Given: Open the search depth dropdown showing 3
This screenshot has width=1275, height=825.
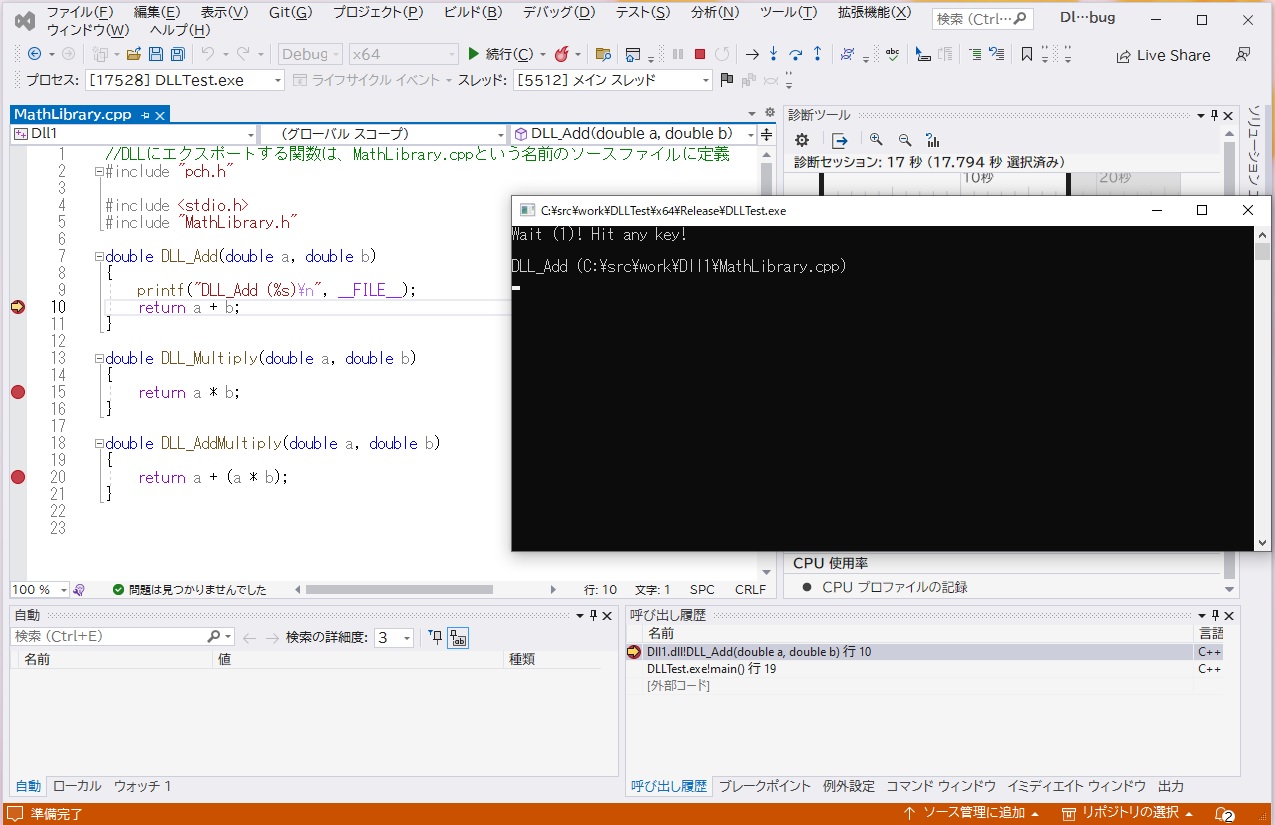Looking at the screenshot, I should pos(394,637).
